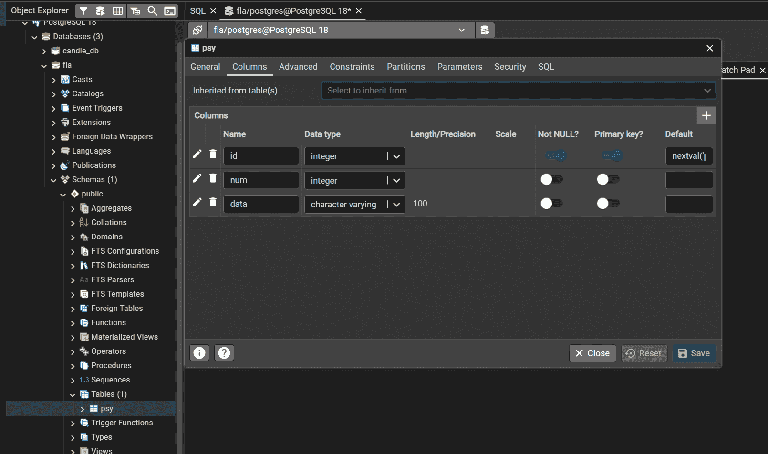Switch to the dialog's SQL tab
This screenshot has height=454, width=768.
tap(546, 67)
